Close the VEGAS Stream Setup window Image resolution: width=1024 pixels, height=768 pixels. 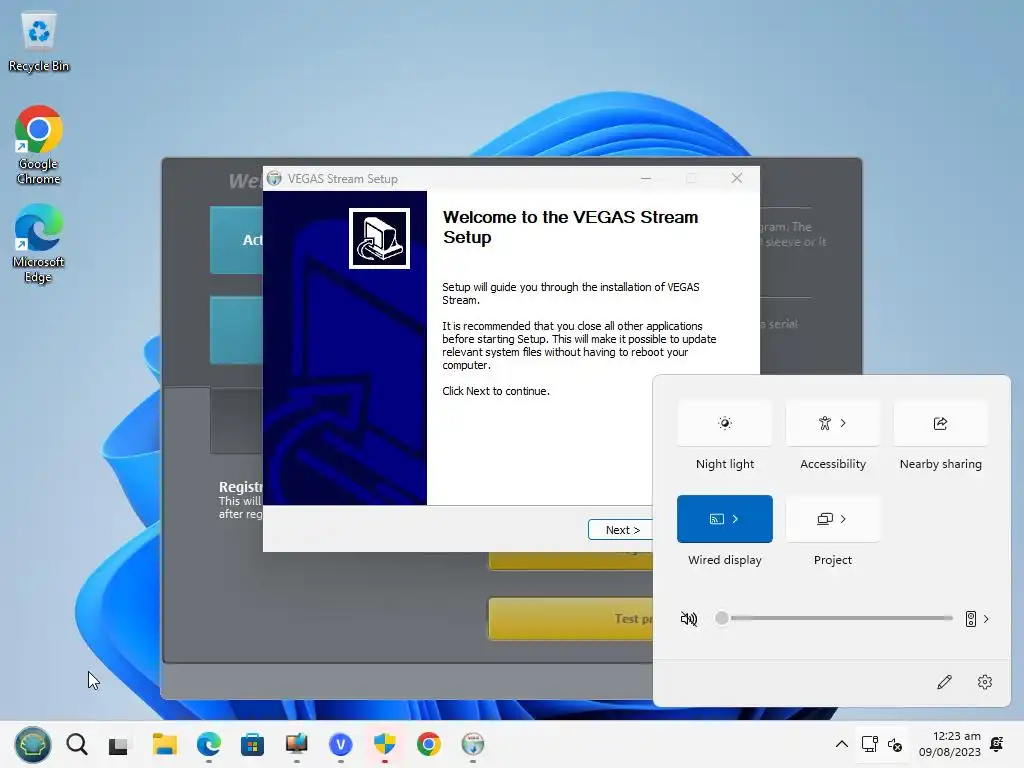737,178
